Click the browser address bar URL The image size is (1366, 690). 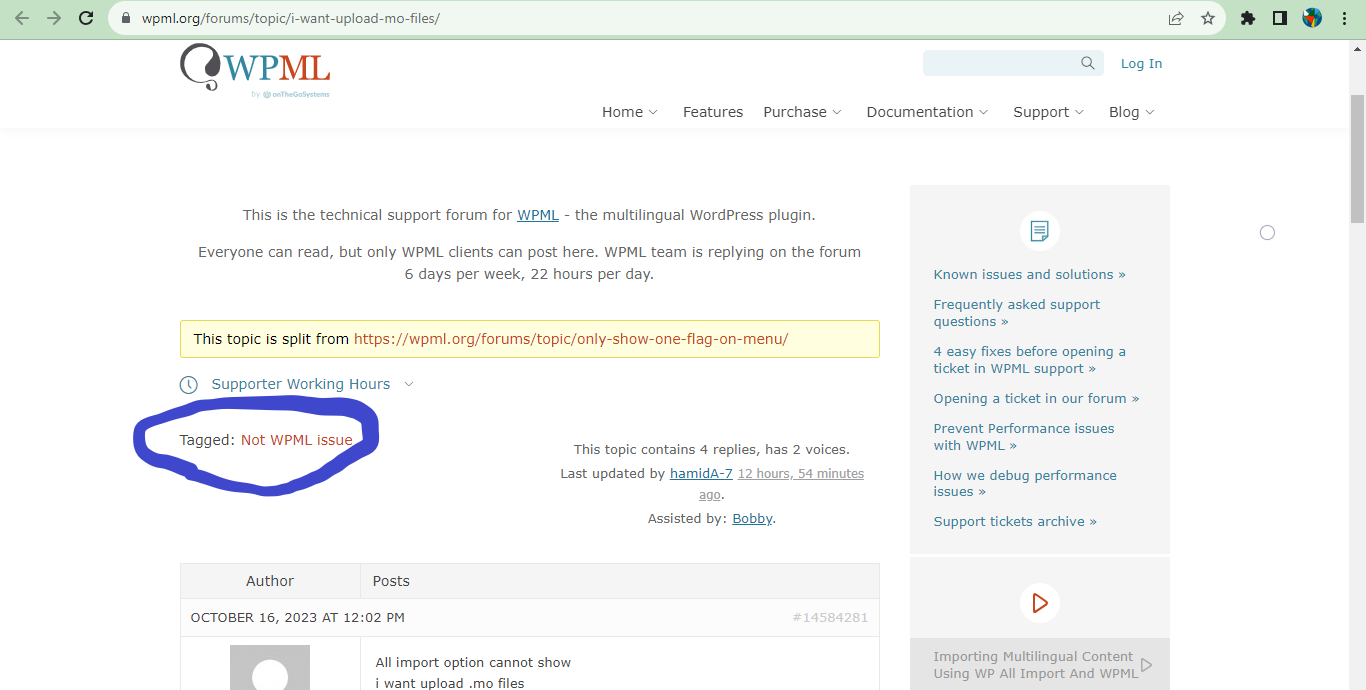(x=291, y=18)
